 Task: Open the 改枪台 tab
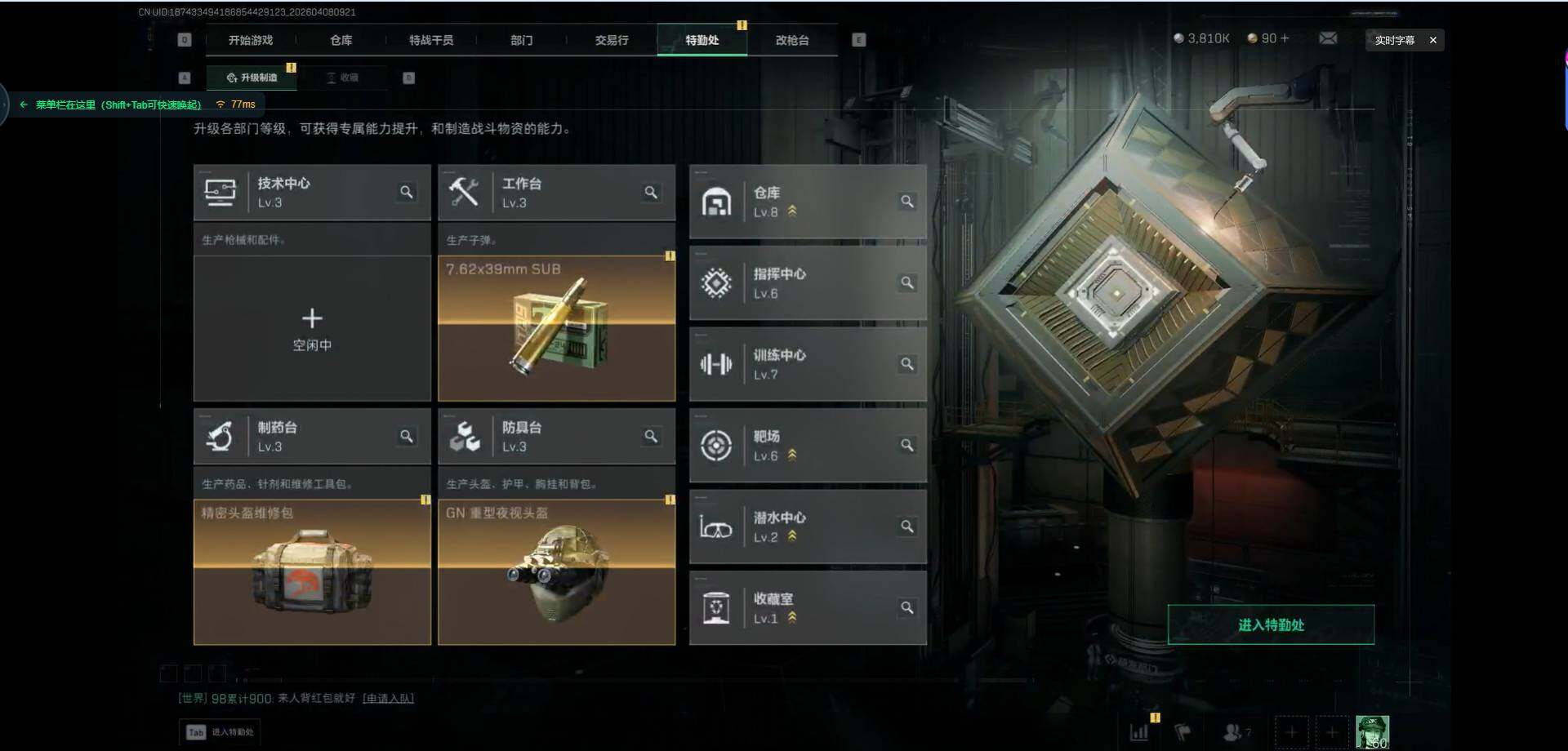[x=792, y=40]
